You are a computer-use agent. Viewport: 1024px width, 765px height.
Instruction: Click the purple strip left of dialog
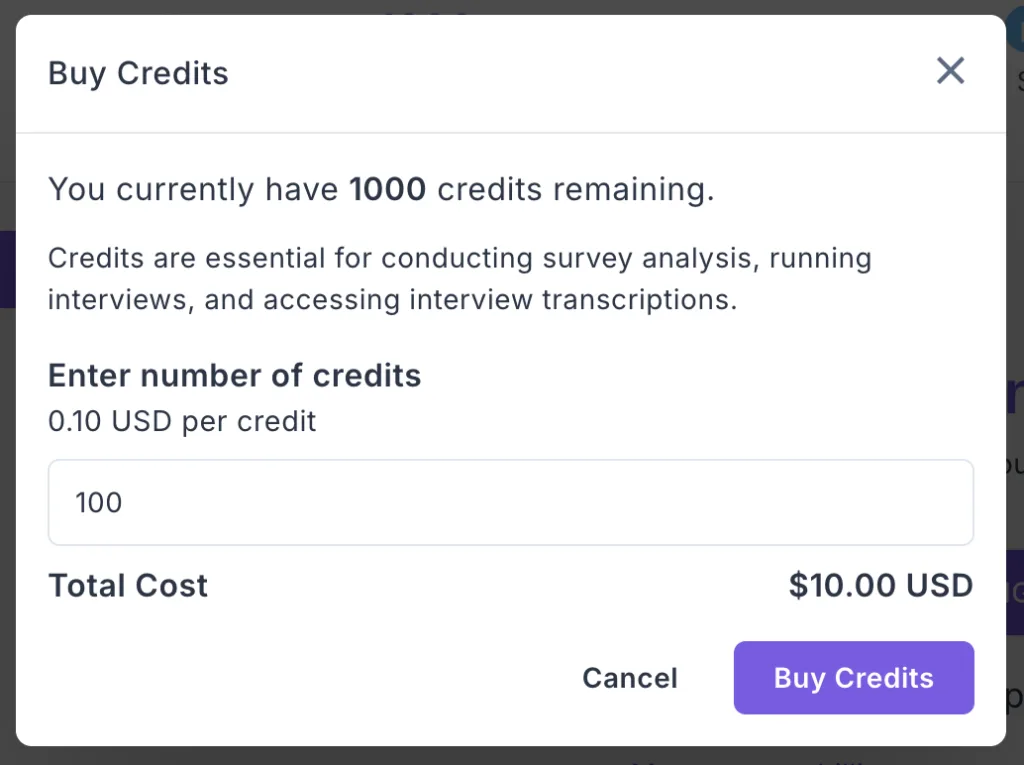point(7,268)
